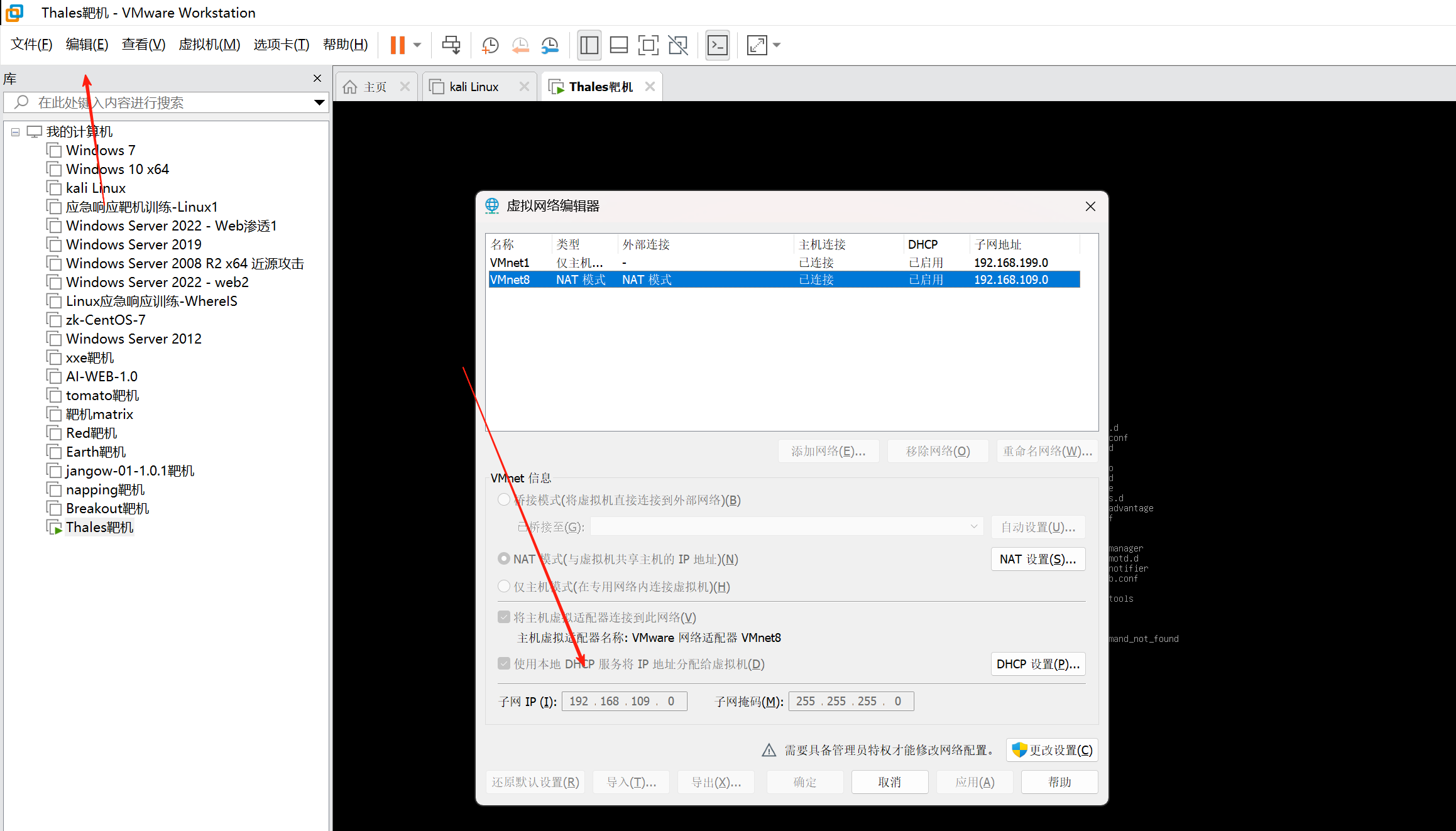
Task: Click the 子网地址 column header
Action: pyautogui.click(x=1024, y=244)
